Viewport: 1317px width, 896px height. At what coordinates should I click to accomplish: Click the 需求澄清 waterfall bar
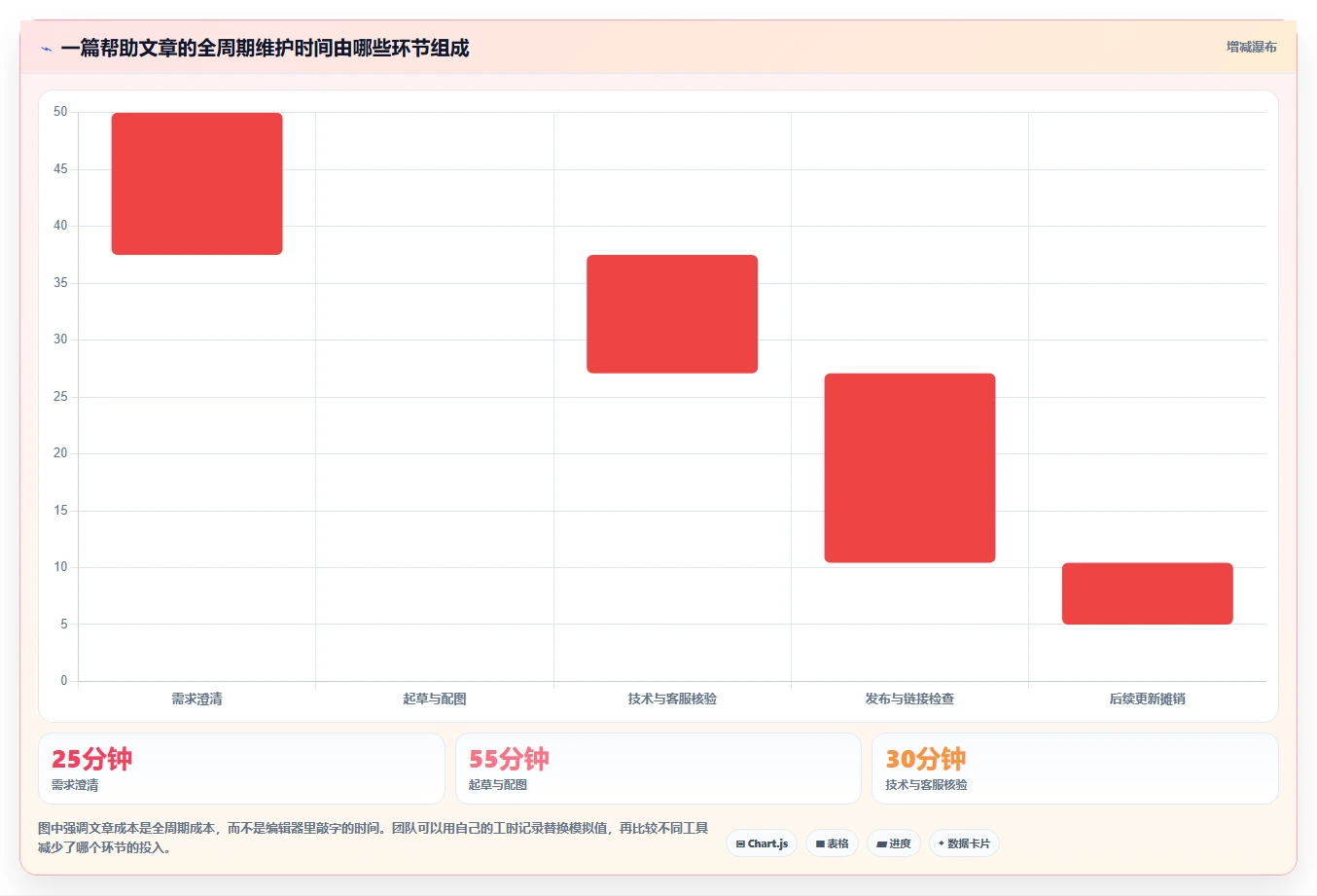[197, 184]
